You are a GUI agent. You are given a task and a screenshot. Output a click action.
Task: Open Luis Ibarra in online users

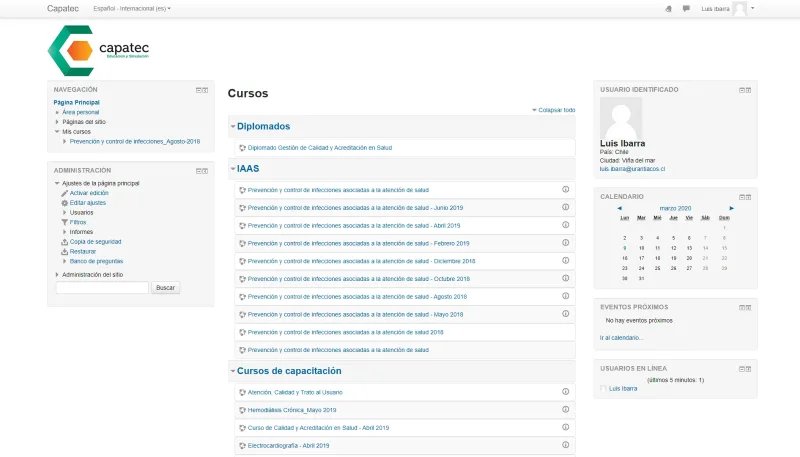[x=623, y=389]
